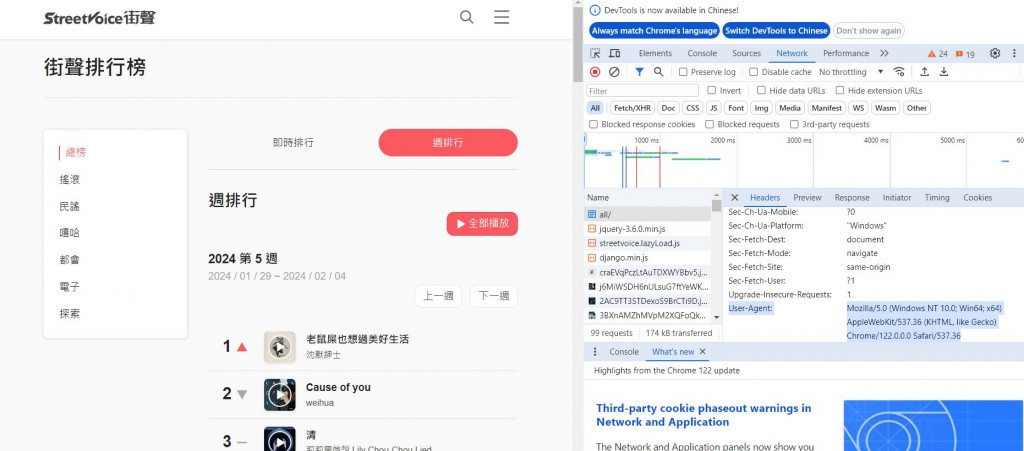The image size is (1024, 451).
Task: Open the Initiator tab
Action: [897, 198]
